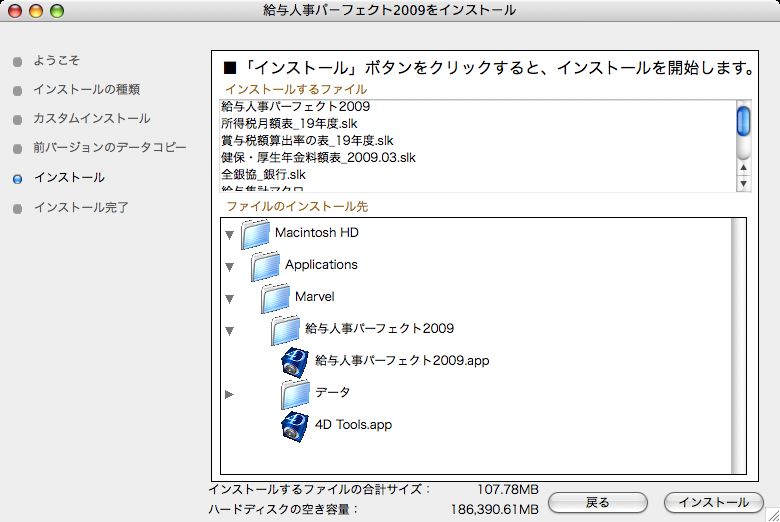Collapse the 給与人事パーフェクト2009 folder node
Screen dimensions: 780x522
(229, 331)
